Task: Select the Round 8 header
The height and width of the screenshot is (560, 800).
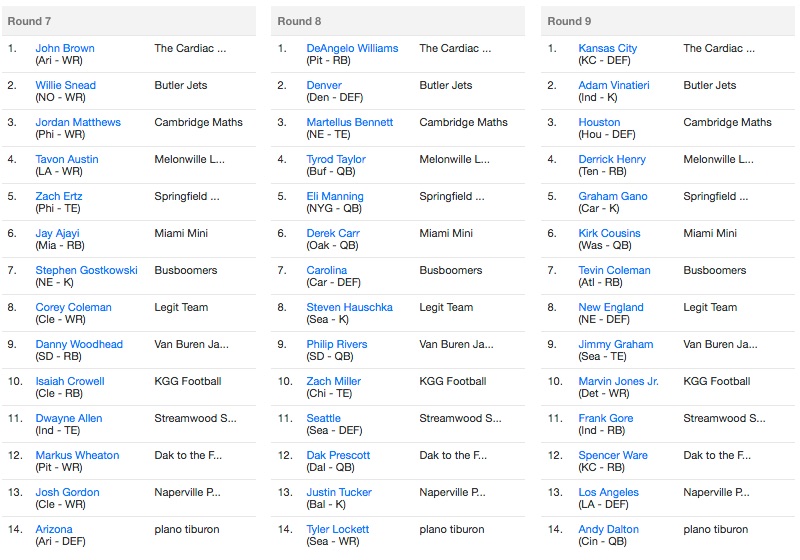Action: (398, 21)
